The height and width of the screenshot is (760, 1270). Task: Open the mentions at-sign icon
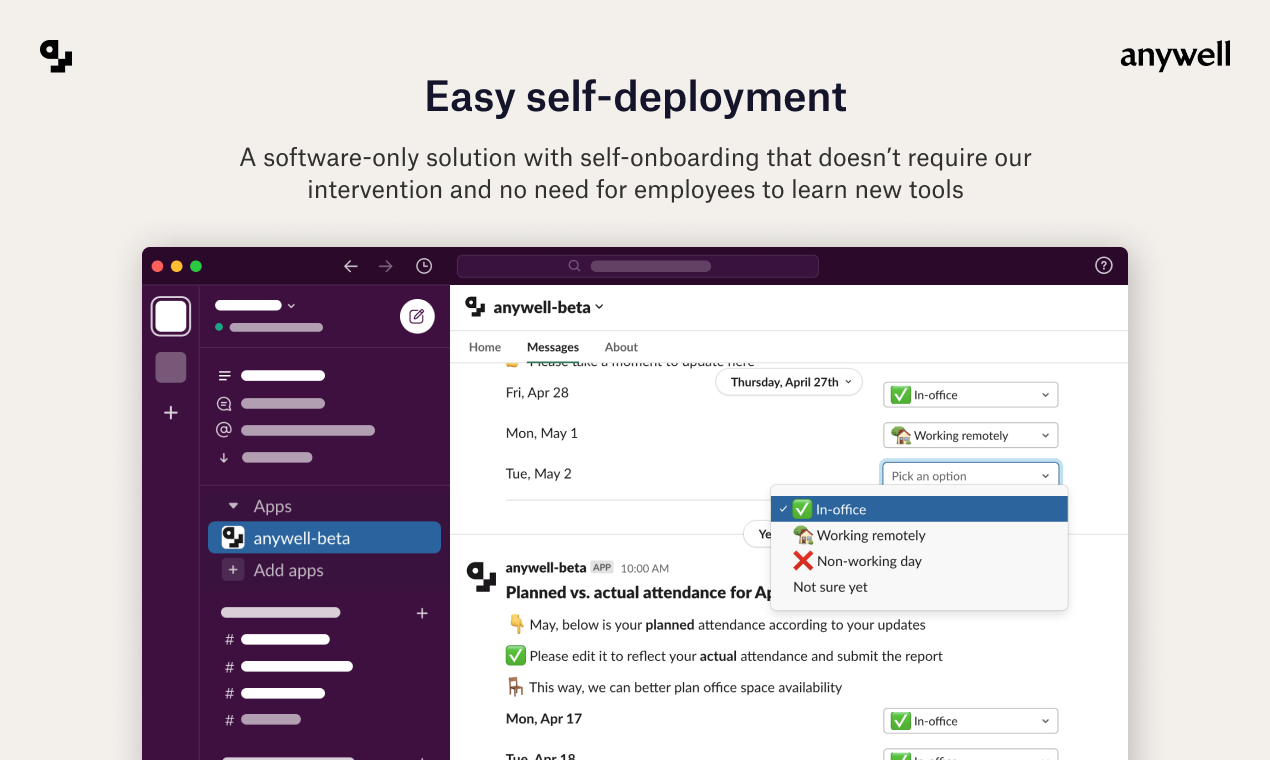224,430
